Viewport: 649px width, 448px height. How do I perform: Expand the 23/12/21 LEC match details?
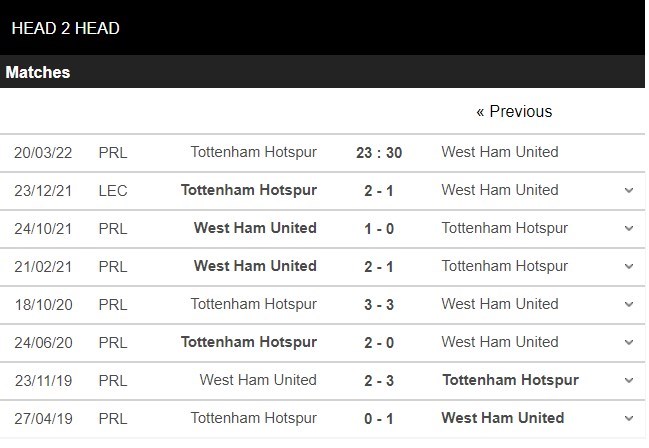tap(629, 190)
